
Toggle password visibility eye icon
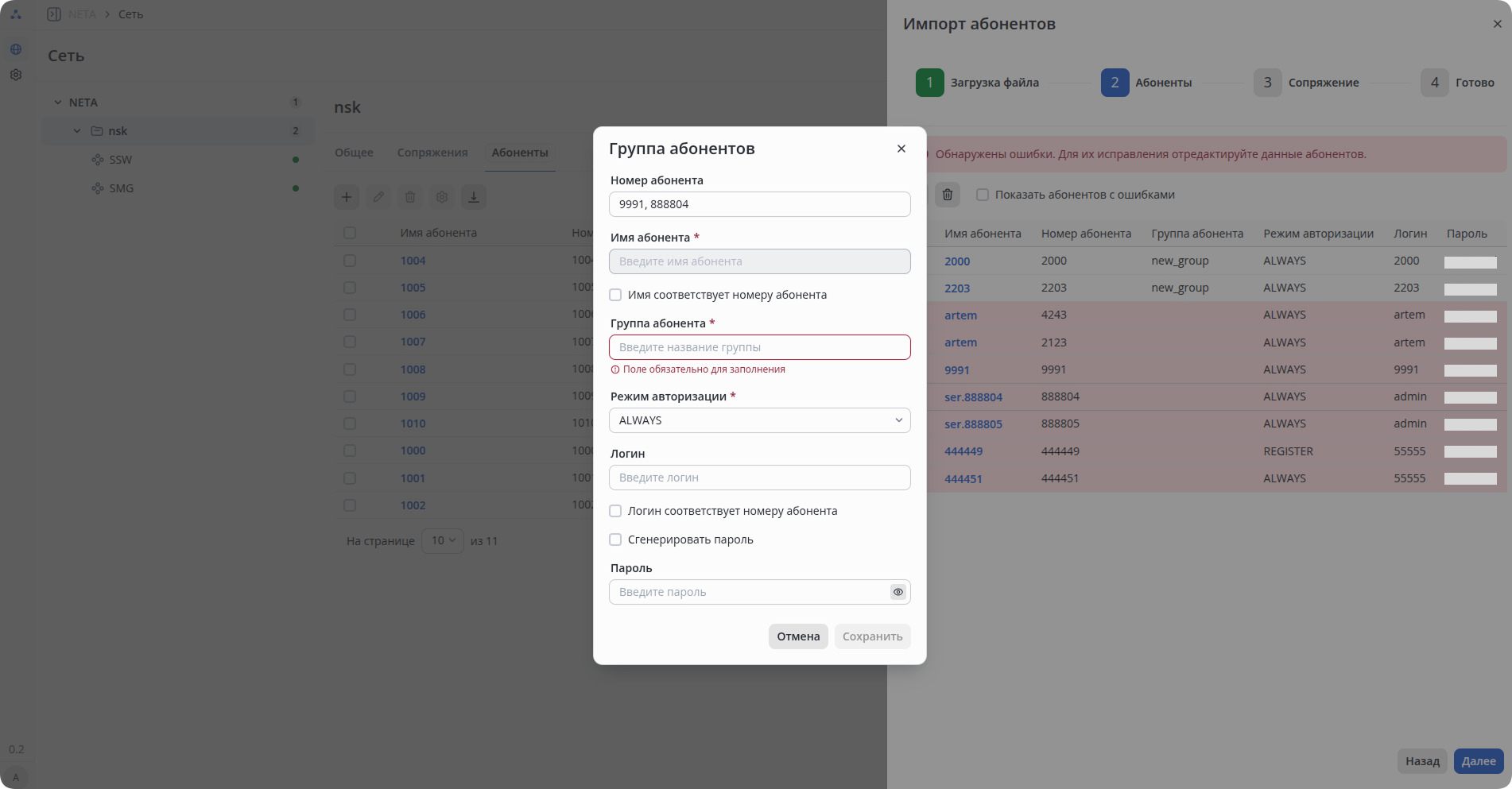click(x=898, y=592)
